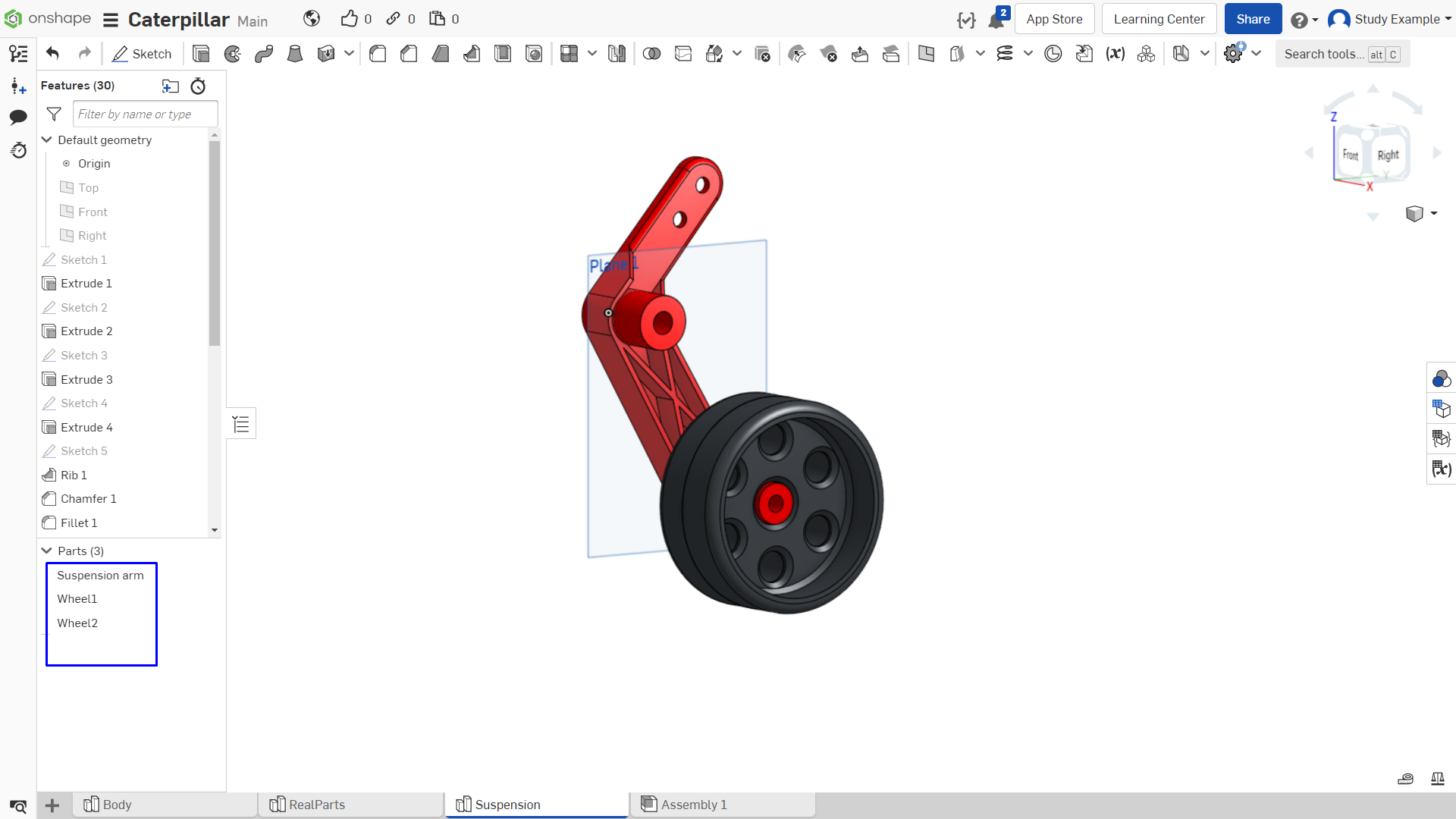Switch to the Assembly 1 tab
1456x819 pixels.
pos(723,805)
